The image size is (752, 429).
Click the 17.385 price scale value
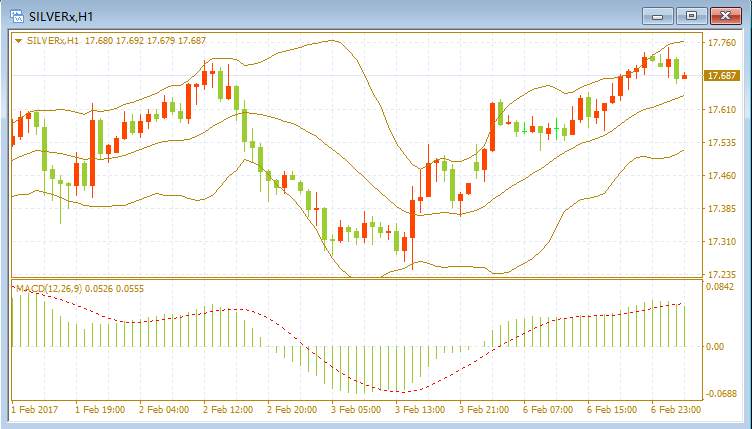click(x=722, y=209)
